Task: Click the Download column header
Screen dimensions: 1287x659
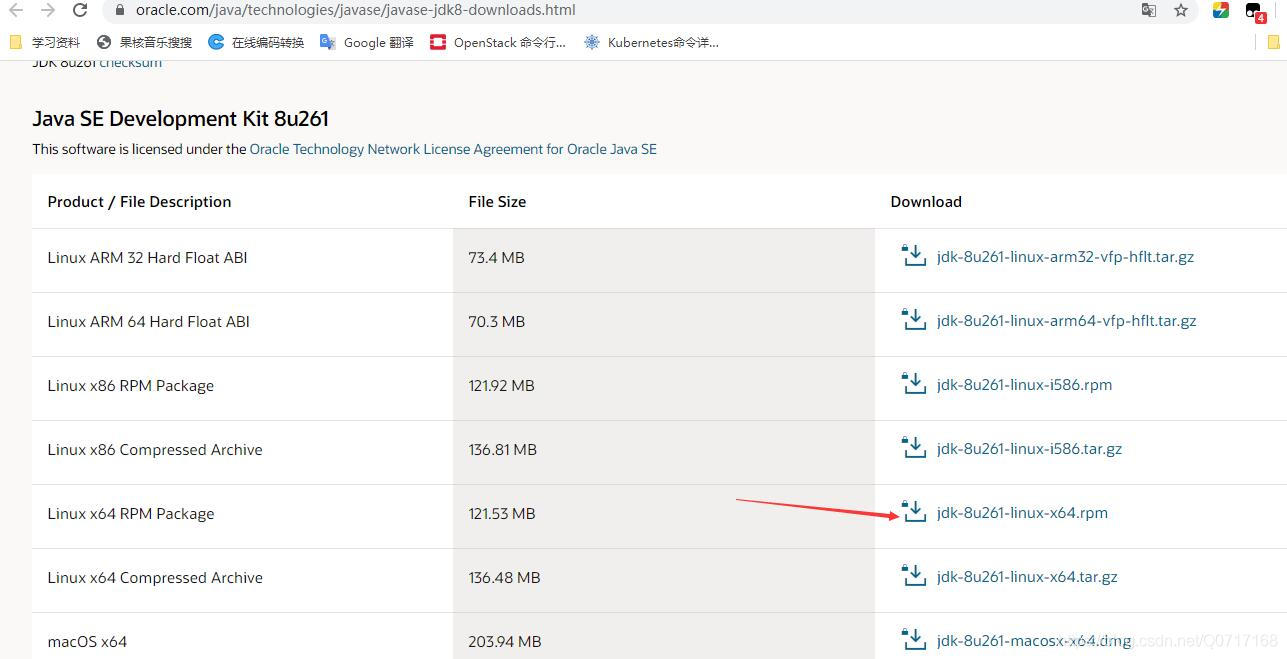Action: pyautogui.click(x=926, y=202)
